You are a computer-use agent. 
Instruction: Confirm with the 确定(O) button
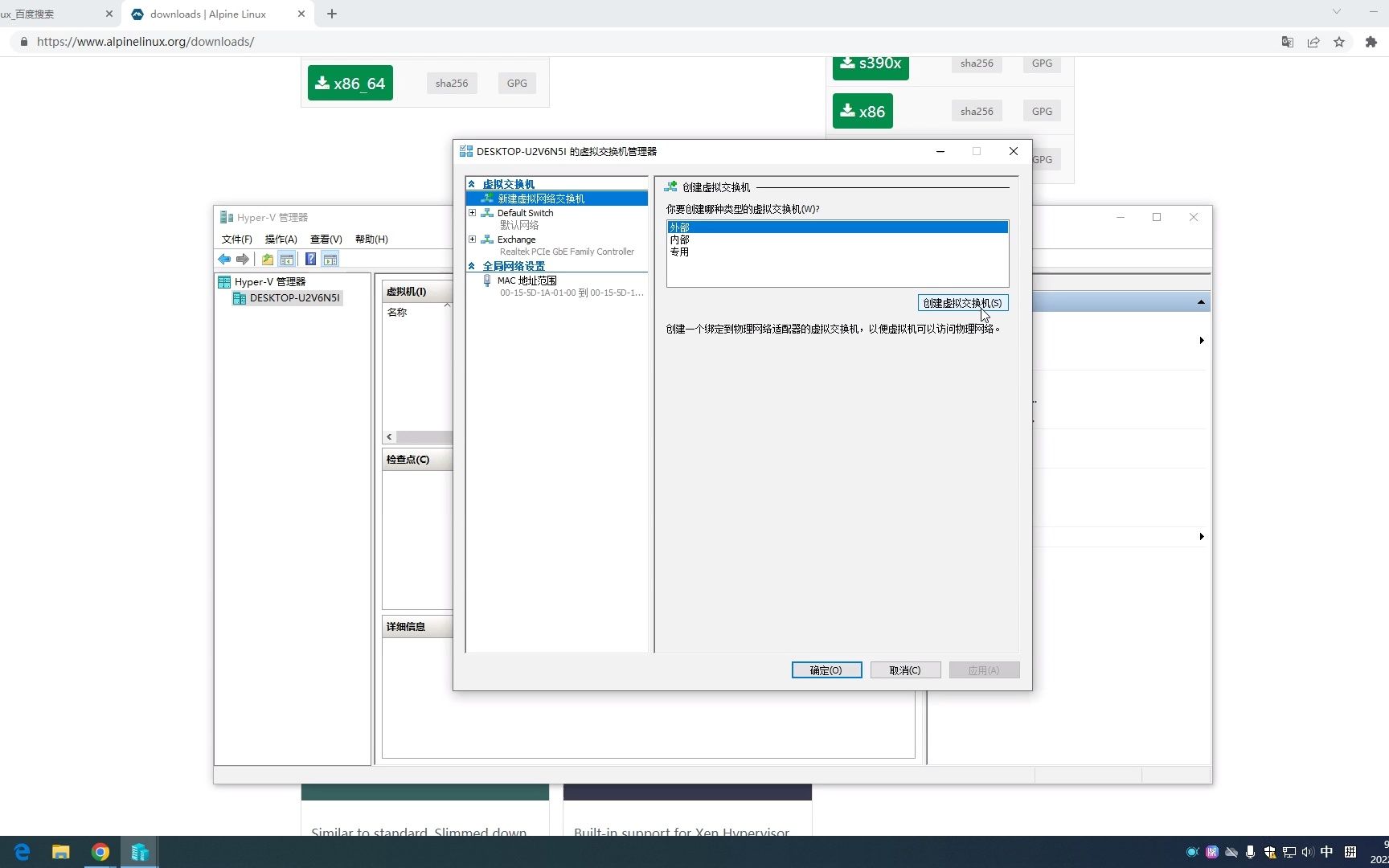[x=826, y=670]
